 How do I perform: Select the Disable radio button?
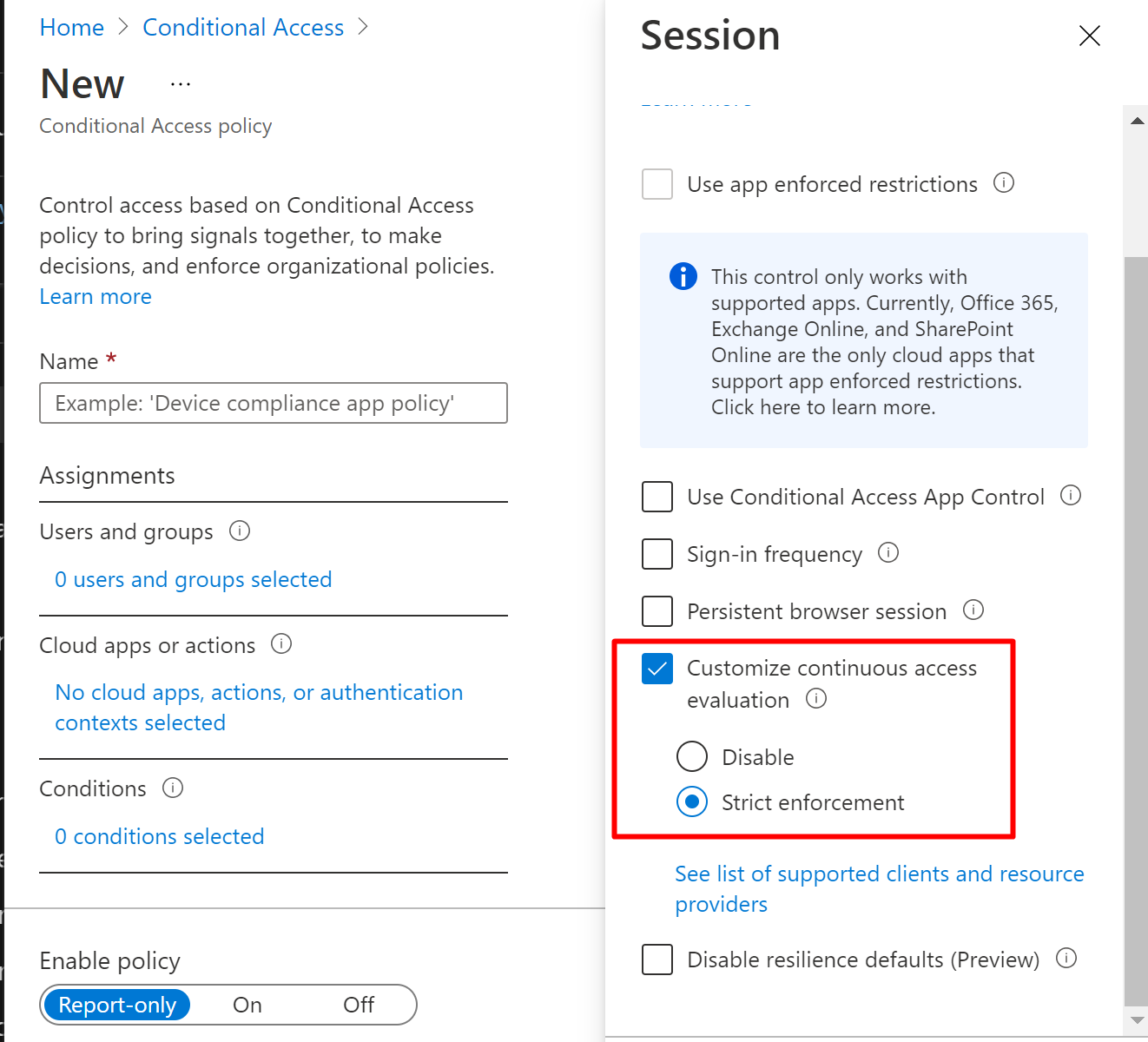click(691, 756)
